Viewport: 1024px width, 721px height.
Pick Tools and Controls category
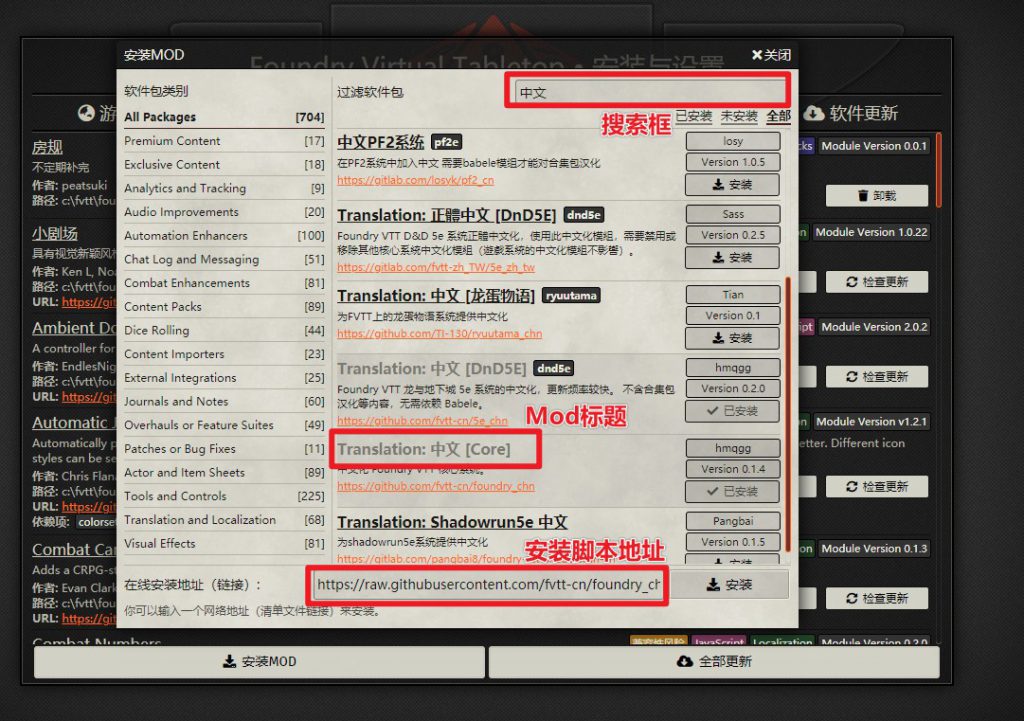tap(224, 496)
